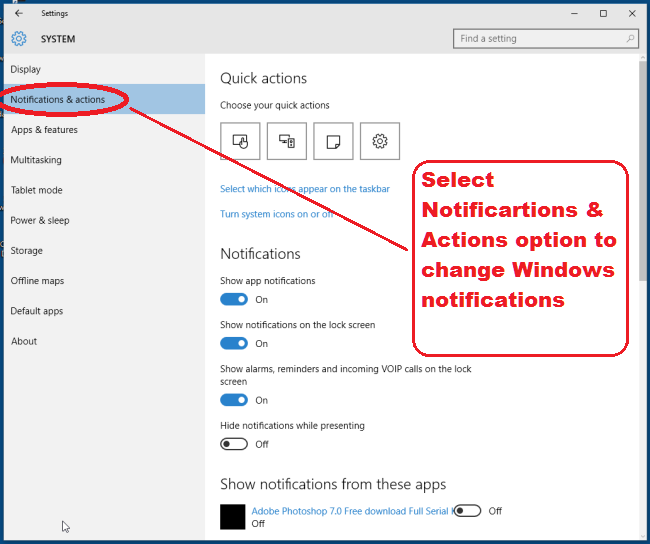Maximize the Settings window
650x544 pixels.
603,13
